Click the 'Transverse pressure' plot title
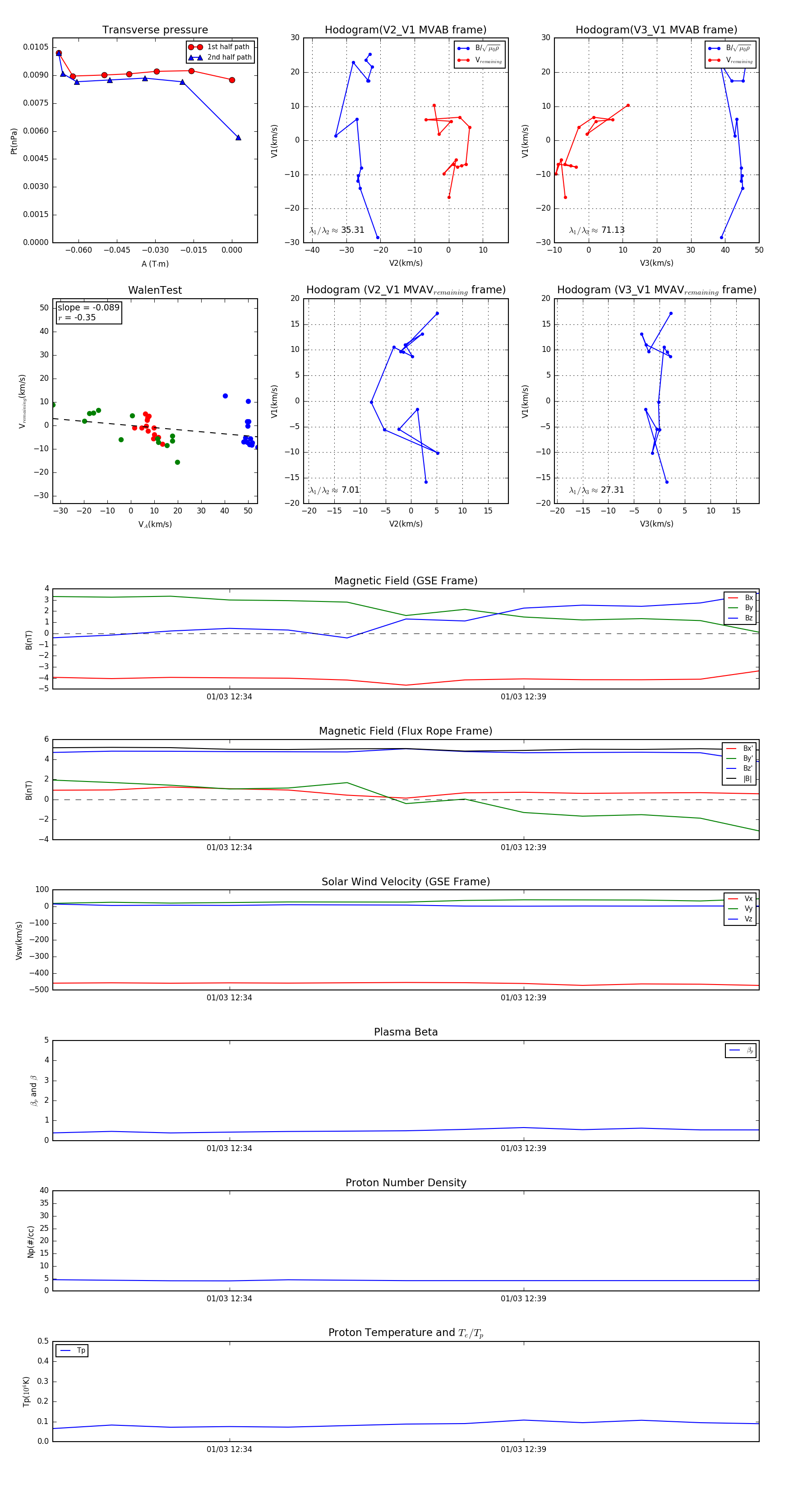This screenshot has height=1489, width=812. point(155,30)
